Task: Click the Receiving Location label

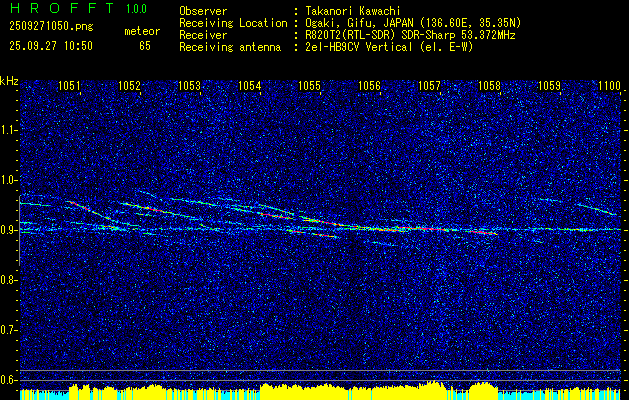Action: (233, 23)
